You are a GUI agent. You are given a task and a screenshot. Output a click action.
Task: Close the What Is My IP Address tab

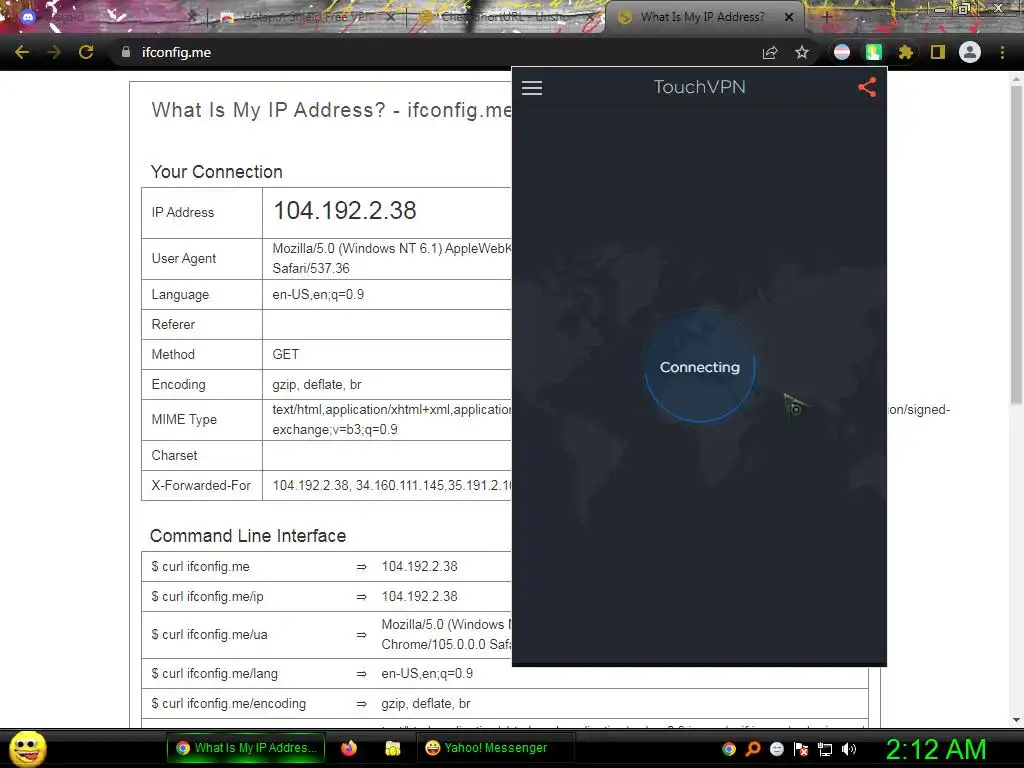point(789,18)
